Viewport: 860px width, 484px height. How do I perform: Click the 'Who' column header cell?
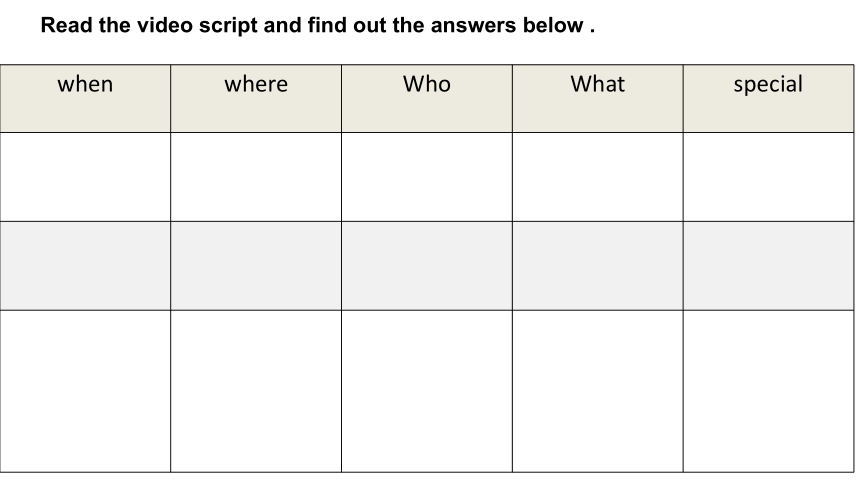point(427,98)
